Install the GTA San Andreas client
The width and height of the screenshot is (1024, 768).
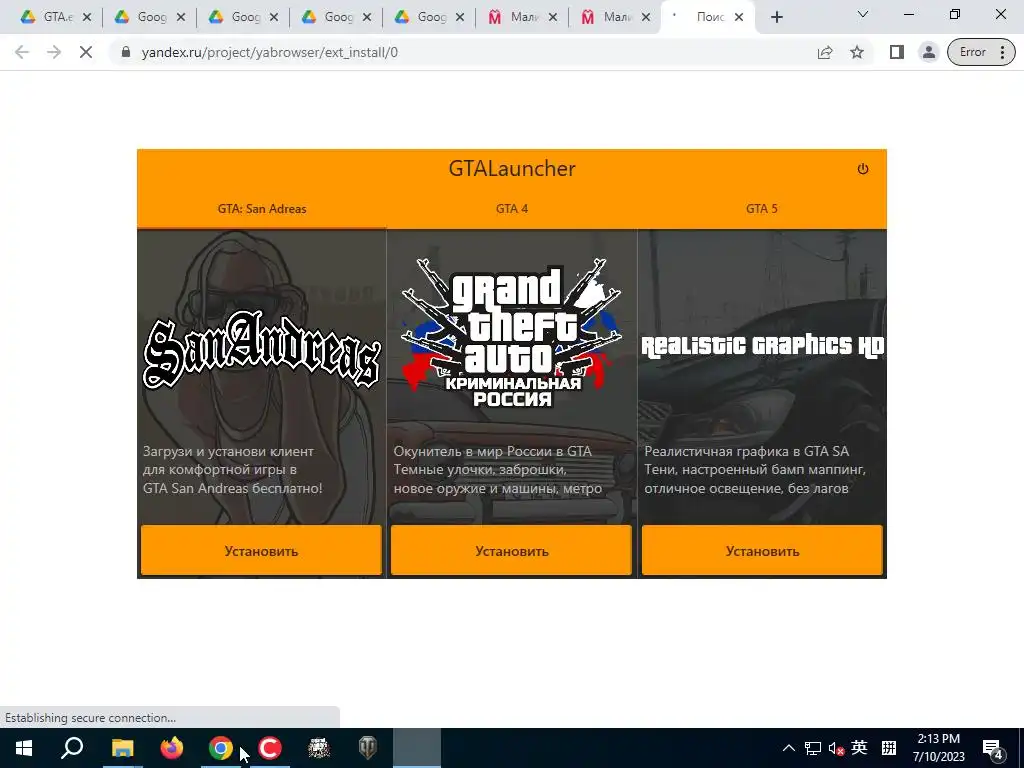click(261, 551)
